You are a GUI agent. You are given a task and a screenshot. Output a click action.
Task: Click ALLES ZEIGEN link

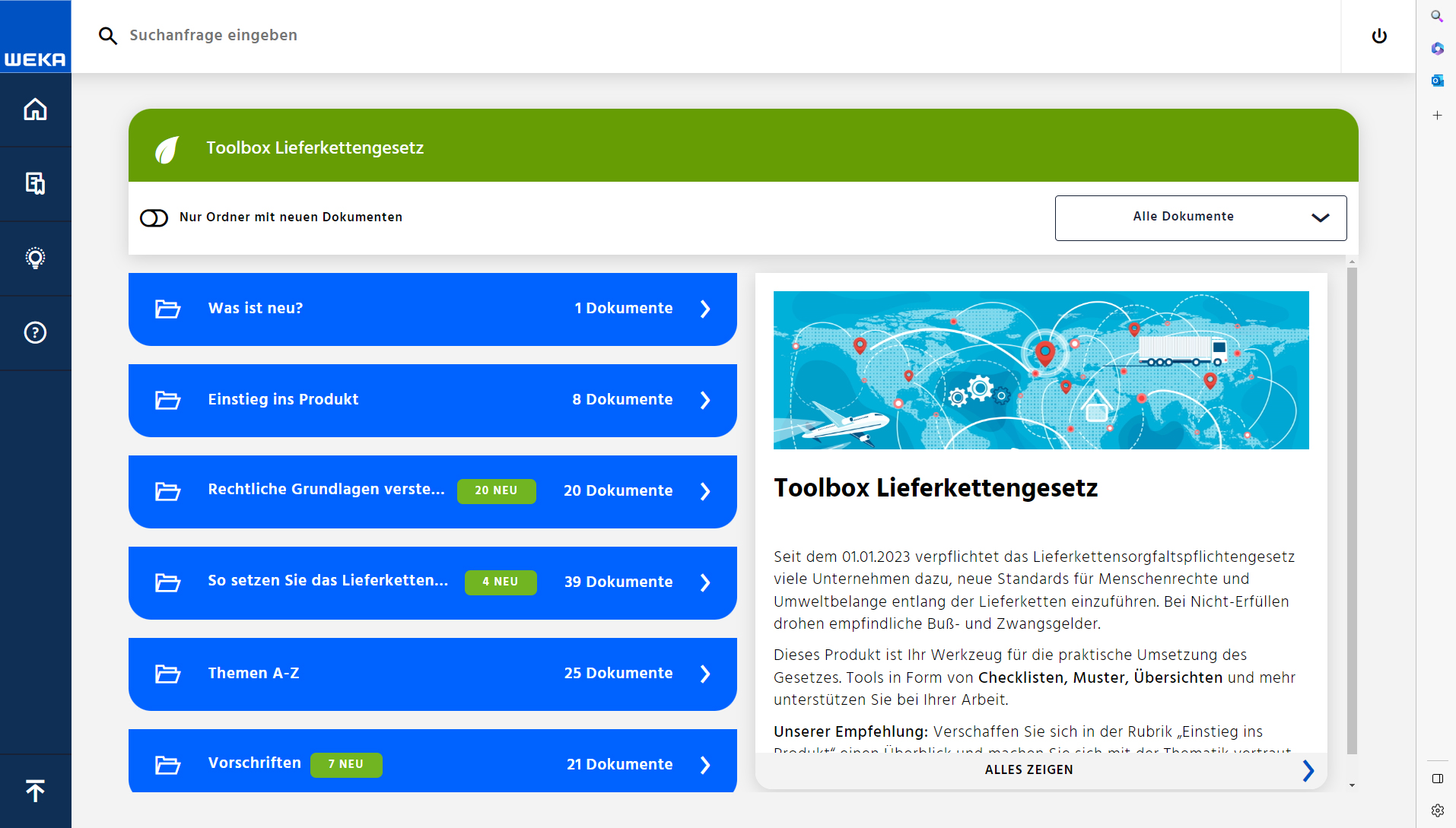[1028, 770]
